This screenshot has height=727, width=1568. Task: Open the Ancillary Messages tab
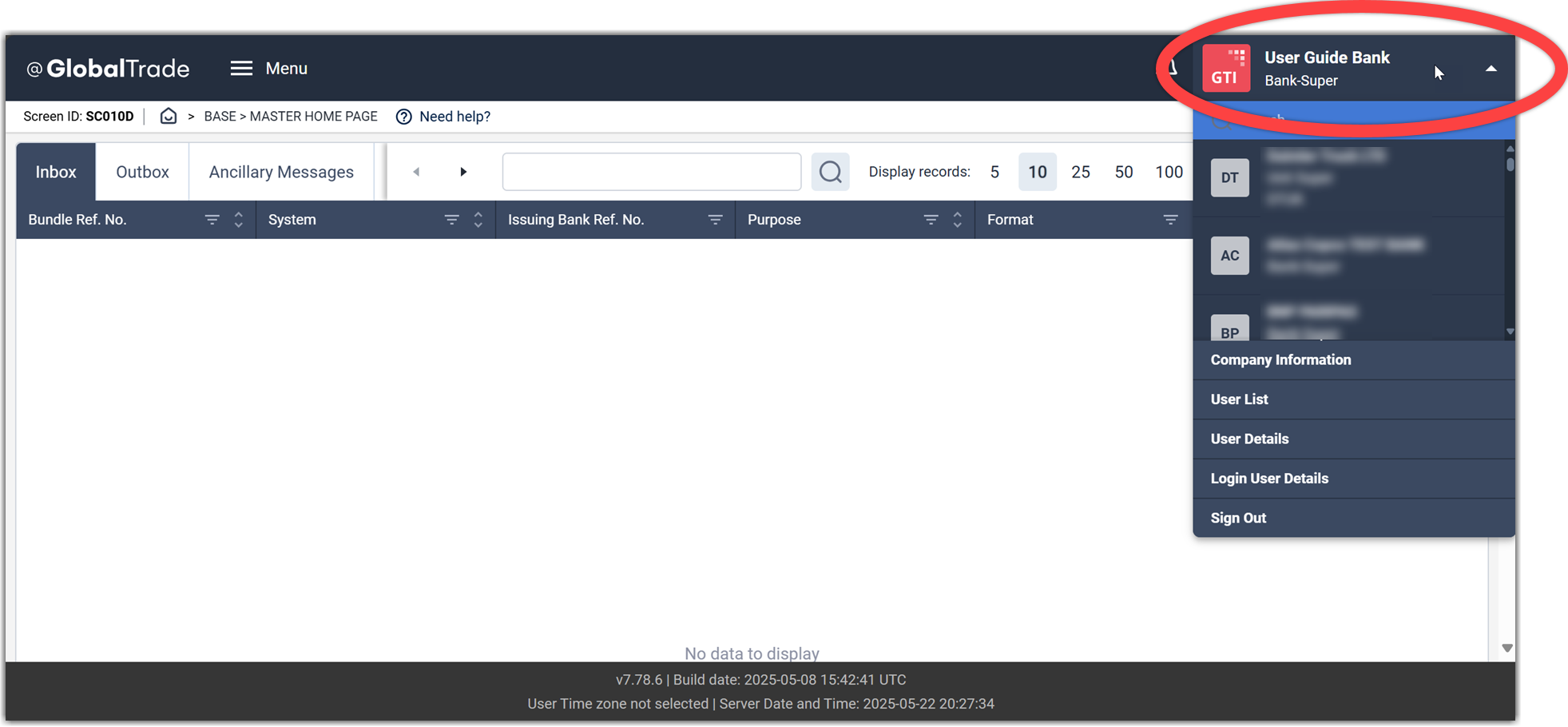pos(281,172)
